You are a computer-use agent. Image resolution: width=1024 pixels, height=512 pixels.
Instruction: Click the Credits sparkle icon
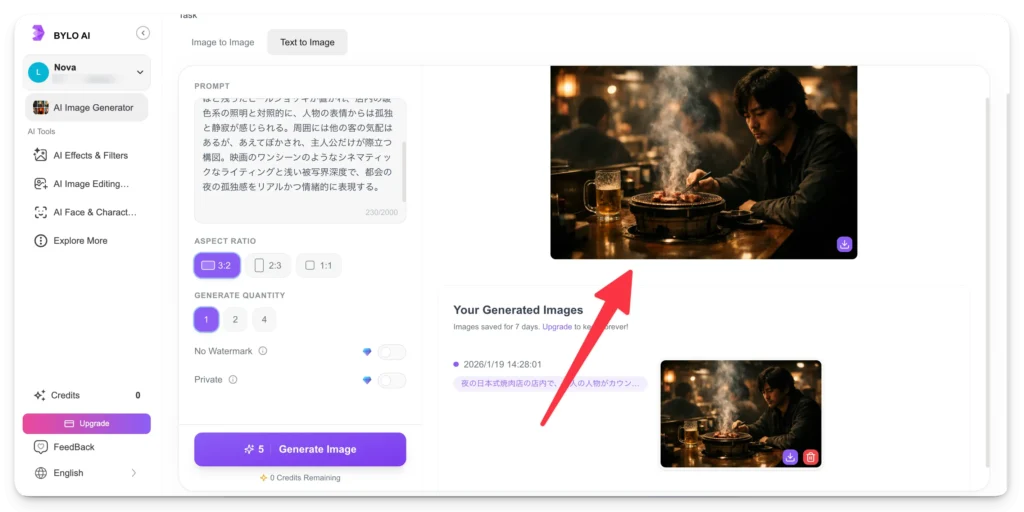[x=40, y=395]
